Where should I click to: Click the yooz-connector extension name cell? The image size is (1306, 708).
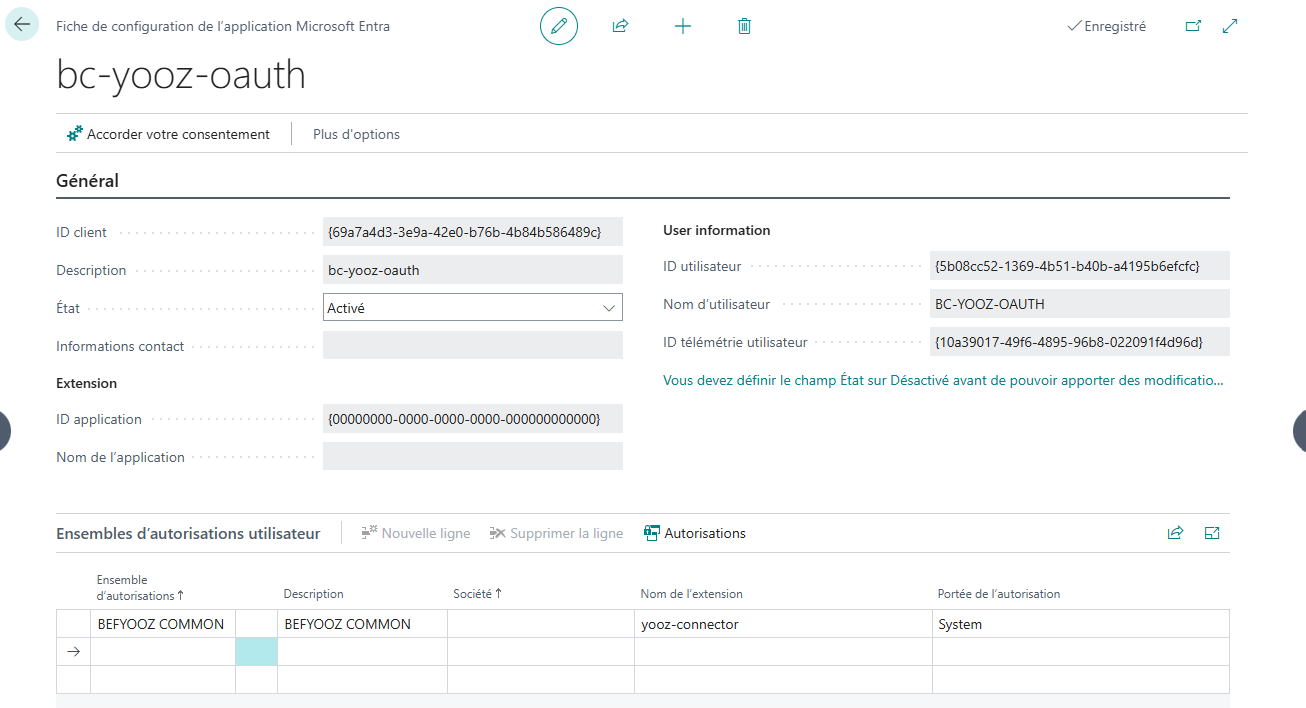690,624
